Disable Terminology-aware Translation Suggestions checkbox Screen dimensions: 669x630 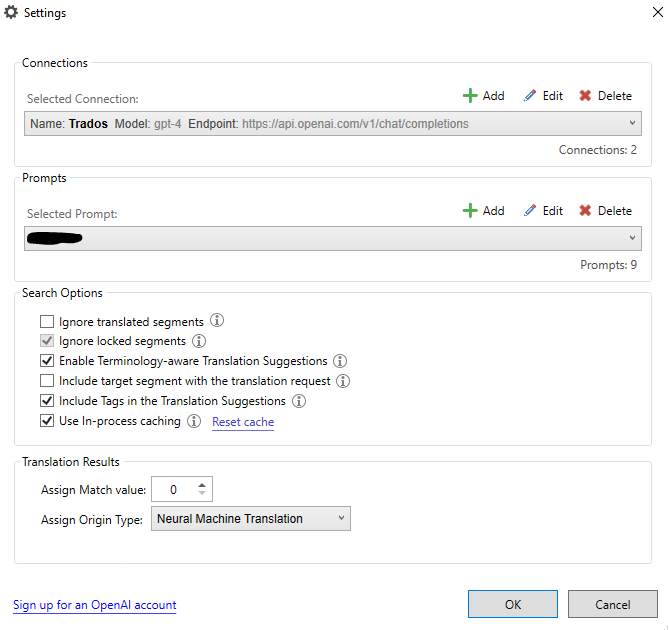(47, 361)
